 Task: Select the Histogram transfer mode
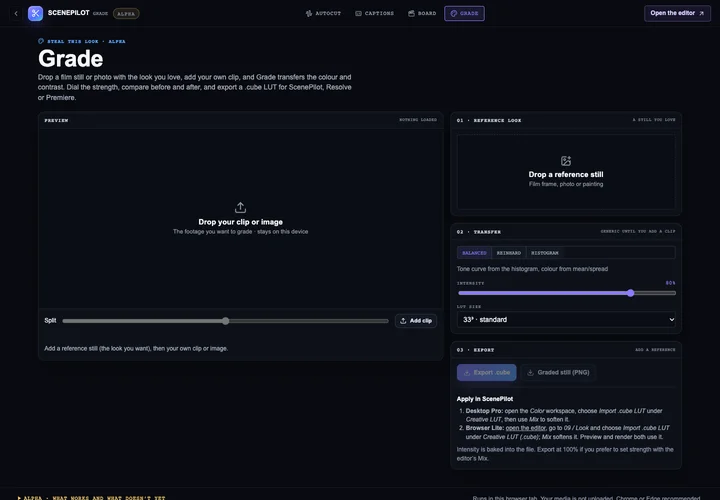545,253
